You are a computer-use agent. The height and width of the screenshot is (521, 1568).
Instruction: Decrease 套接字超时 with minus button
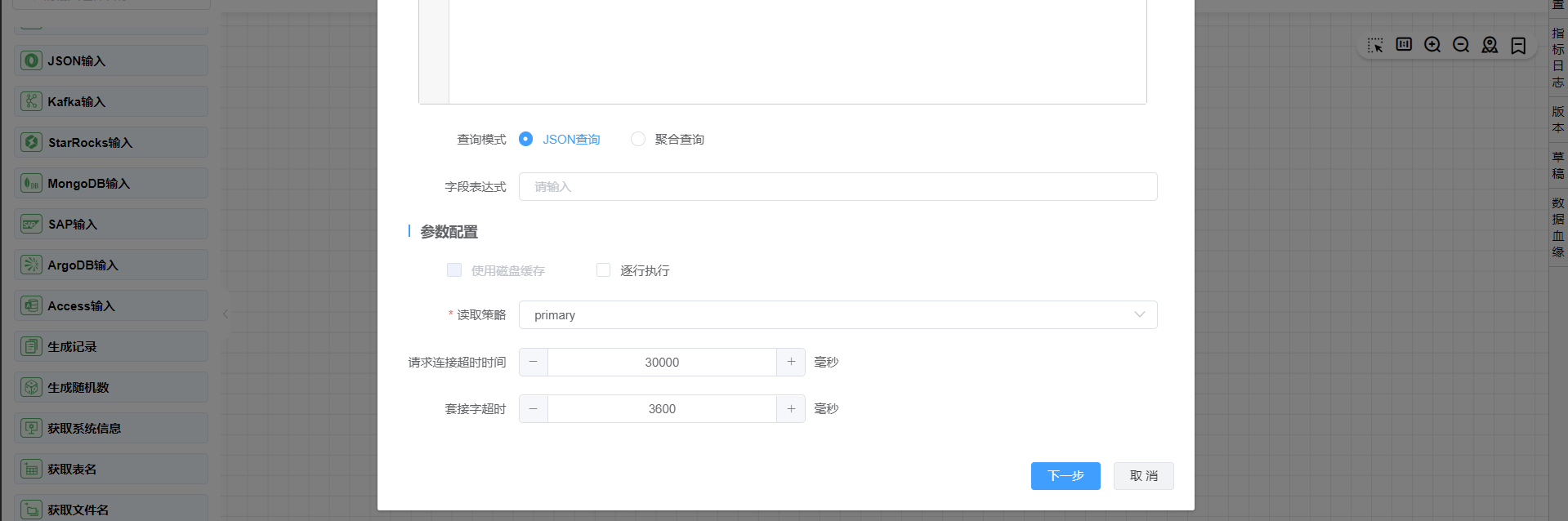coord(534,408)
